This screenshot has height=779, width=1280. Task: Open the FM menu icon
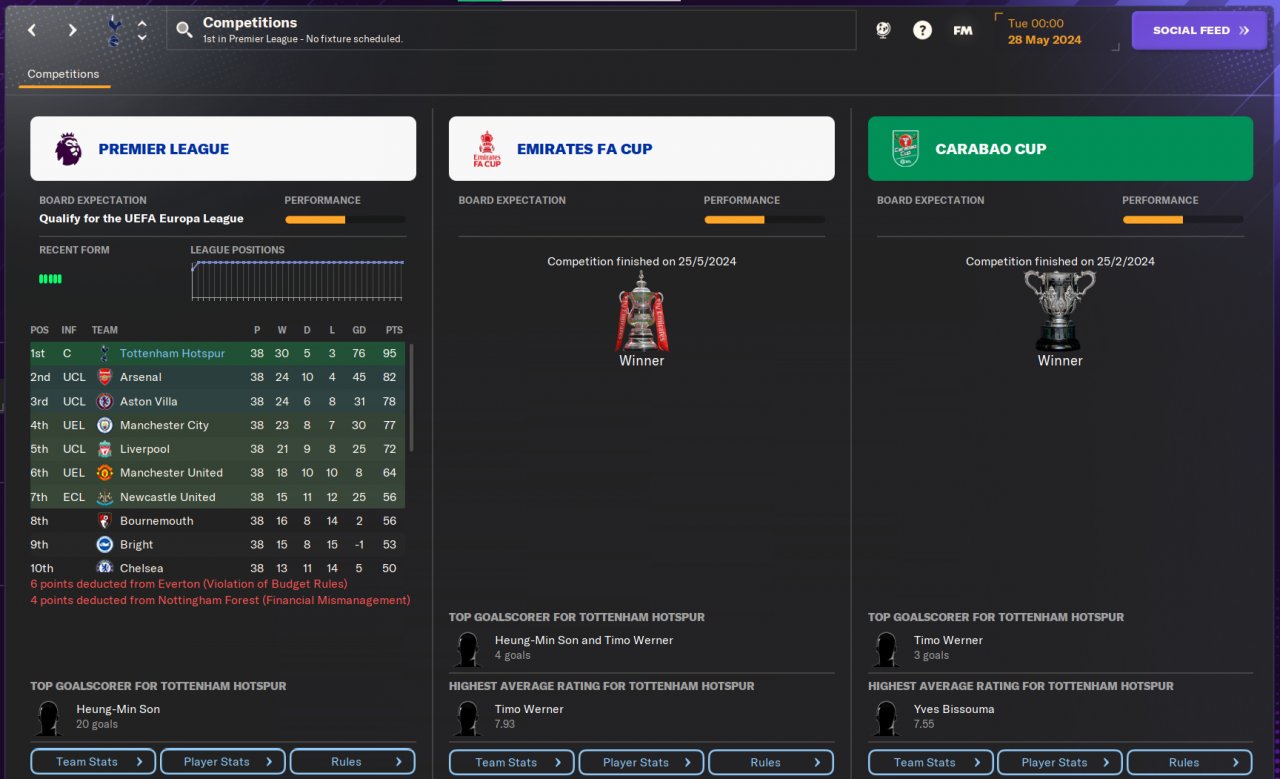coord(962,30)
